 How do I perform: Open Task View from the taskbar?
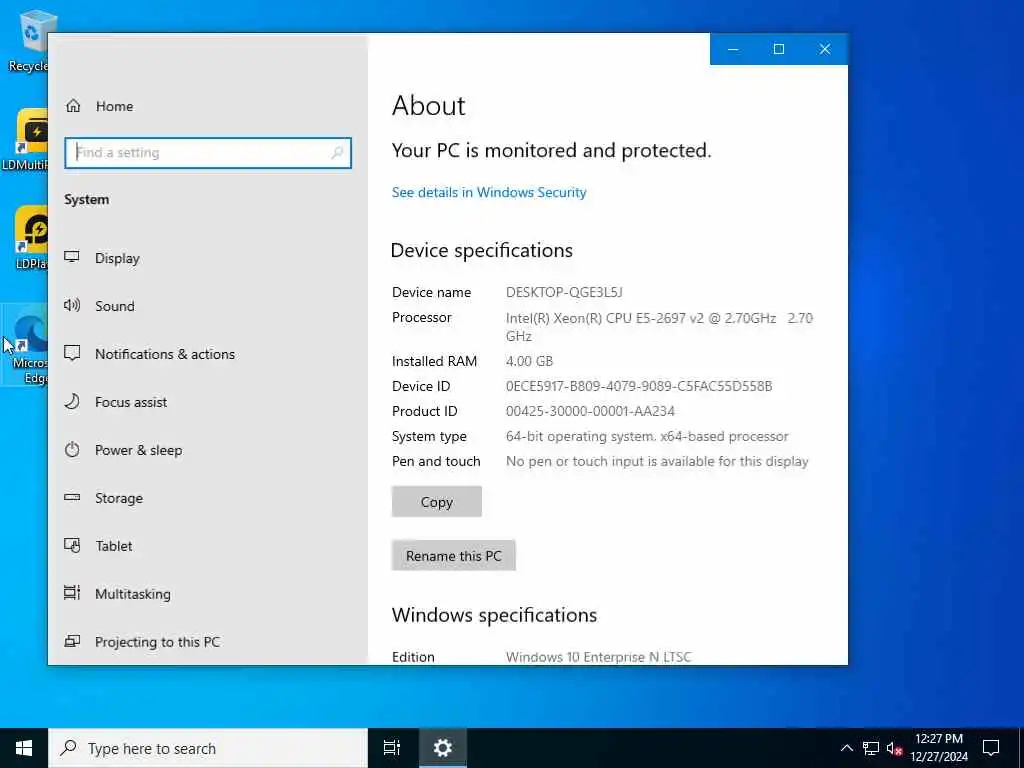pyautogui.click(x=392, y=748)
